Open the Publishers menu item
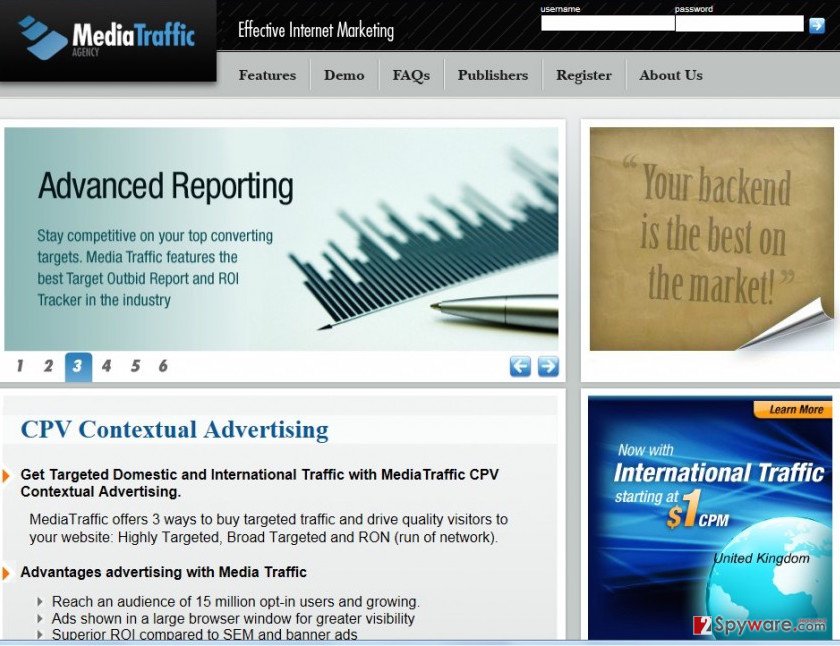Image resolution: width=840 pixels, height=646 pixels. point(493,75)
